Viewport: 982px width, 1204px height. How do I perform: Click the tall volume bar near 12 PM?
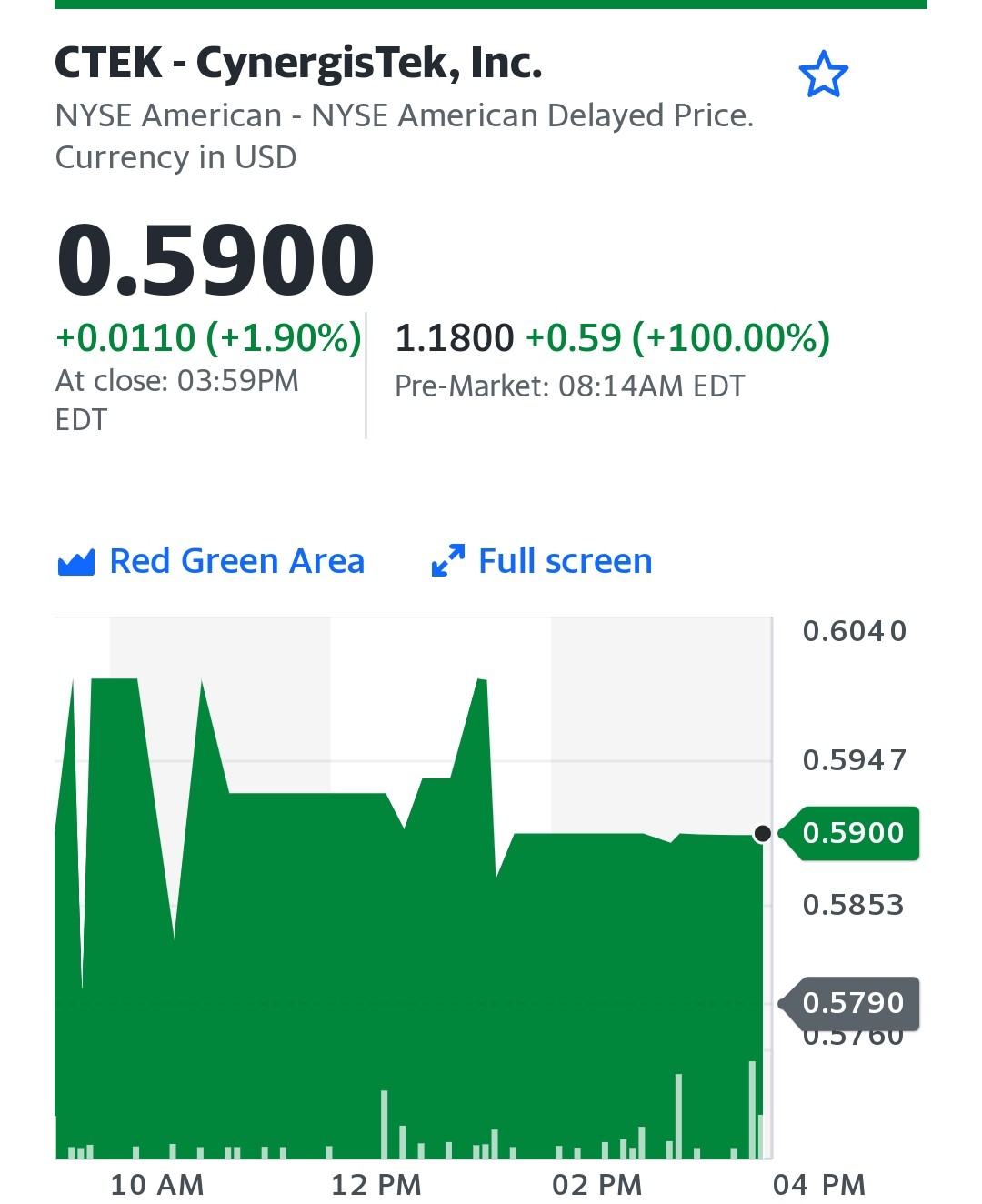click(385, 1124)
